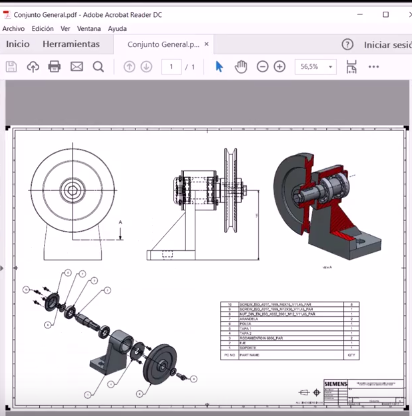
Task: Click the fit page scrolling icon
Action: tap(352, 67)
